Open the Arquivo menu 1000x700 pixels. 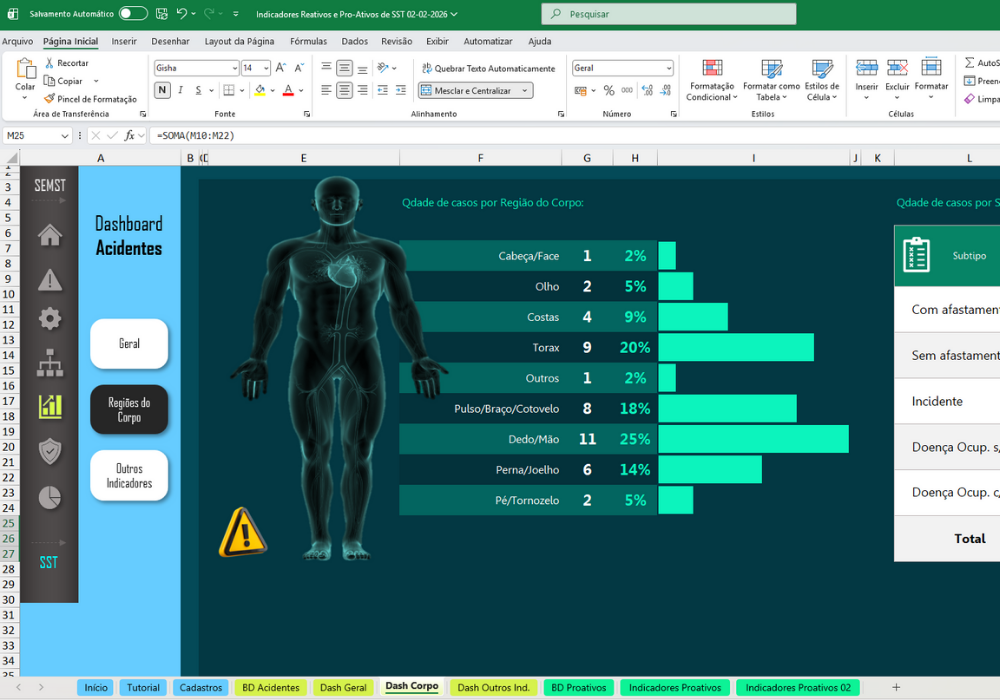(x=17, y=41)
